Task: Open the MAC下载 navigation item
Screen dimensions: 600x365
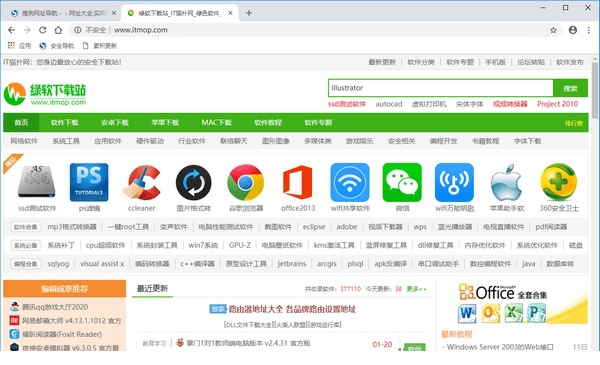Action: (217, 122)
